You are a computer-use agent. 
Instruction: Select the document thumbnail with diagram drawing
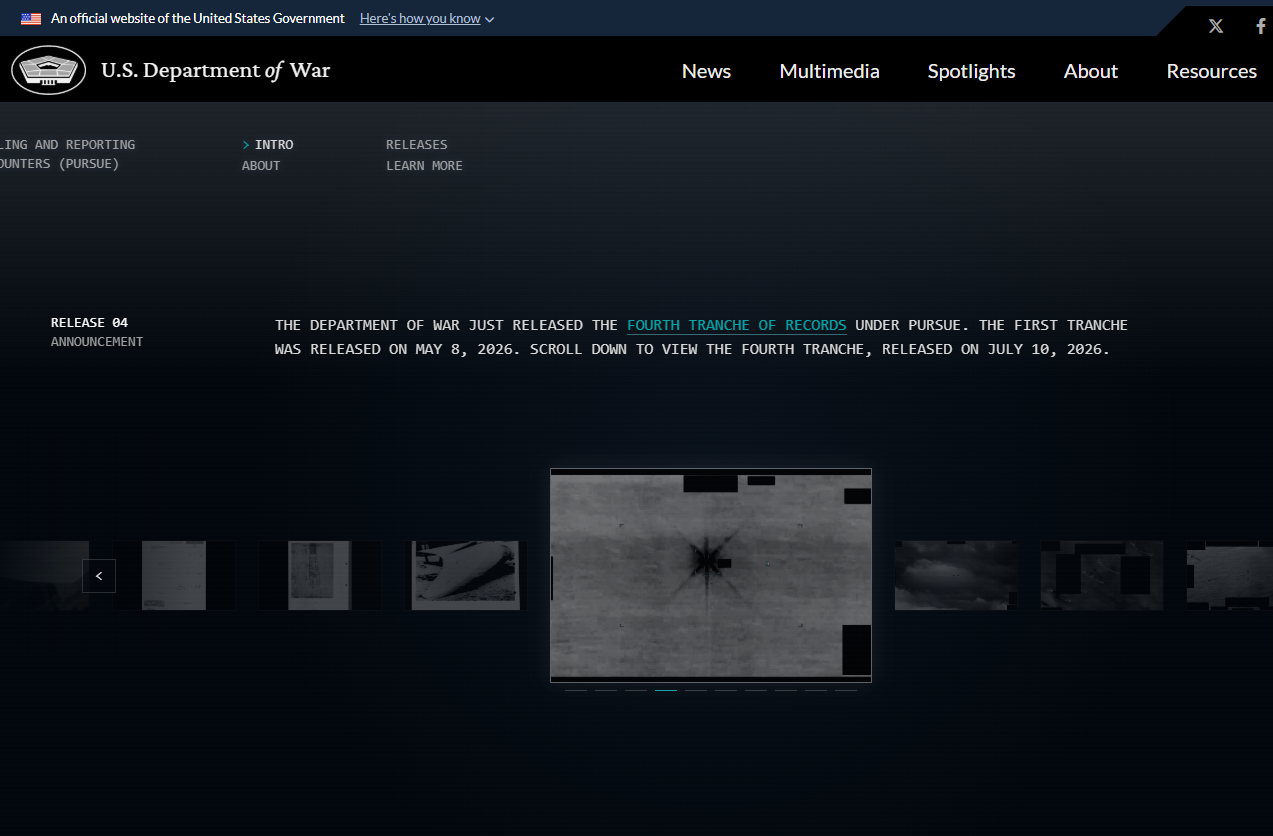319,575
